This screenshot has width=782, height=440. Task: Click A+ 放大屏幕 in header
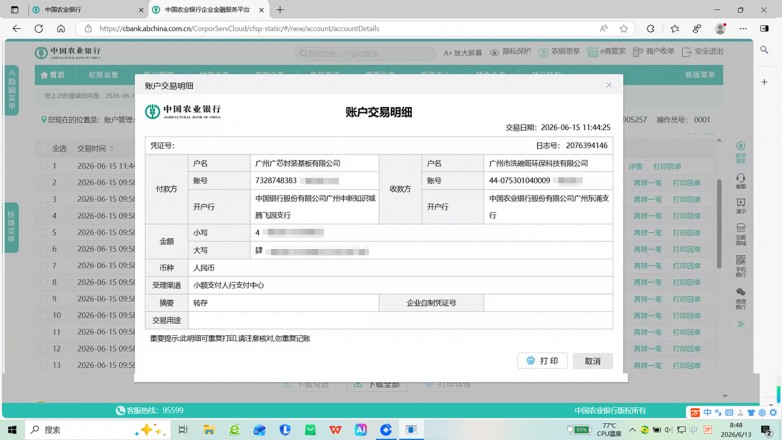pos(463,52)
